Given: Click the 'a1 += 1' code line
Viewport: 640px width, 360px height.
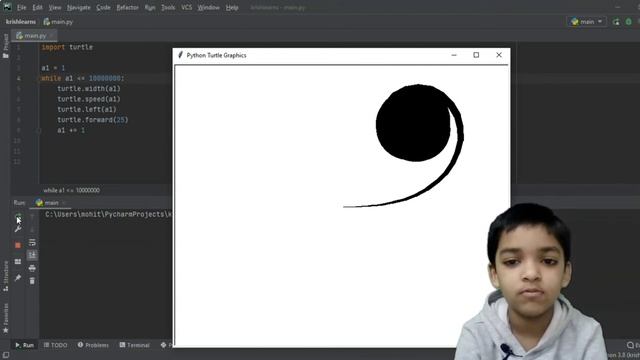Looking at the screenshot, I should tap(71, 131).
